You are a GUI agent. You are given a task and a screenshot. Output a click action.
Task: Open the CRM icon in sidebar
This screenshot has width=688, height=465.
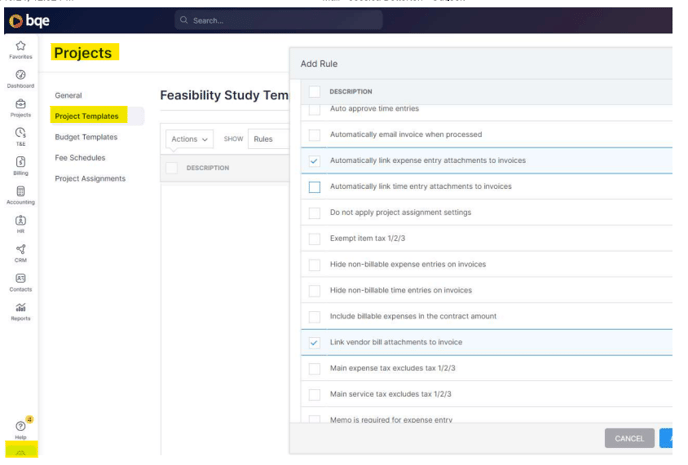[21, 249]
